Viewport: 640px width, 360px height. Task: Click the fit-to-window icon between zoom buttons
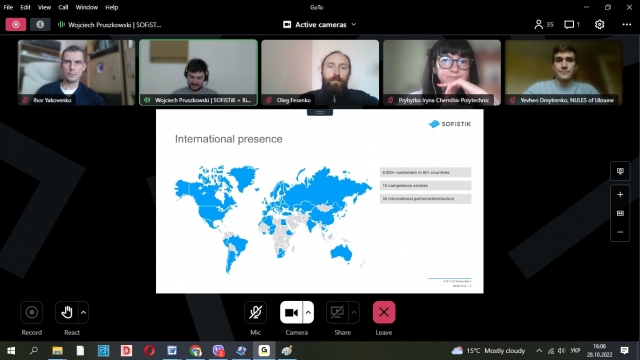point(620,213)
